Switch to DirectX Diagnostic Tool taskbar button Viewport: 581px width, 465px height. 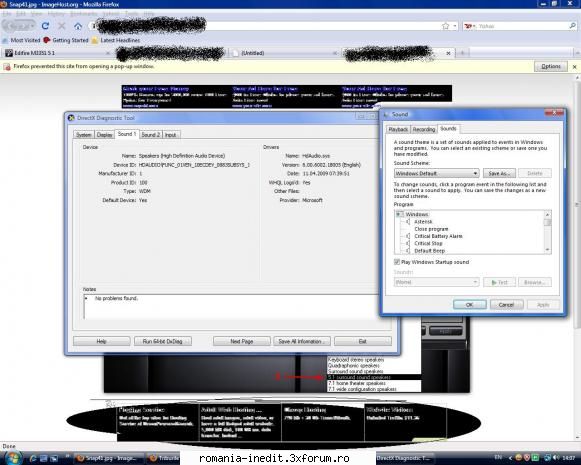[404, 458]
